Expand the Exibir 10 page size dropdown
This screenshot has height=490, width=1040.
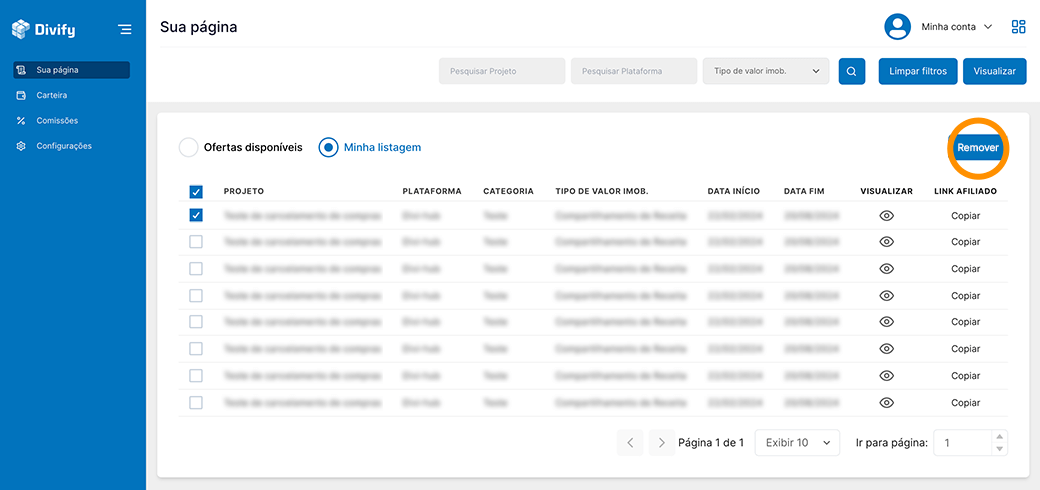[x=797, y=442]
